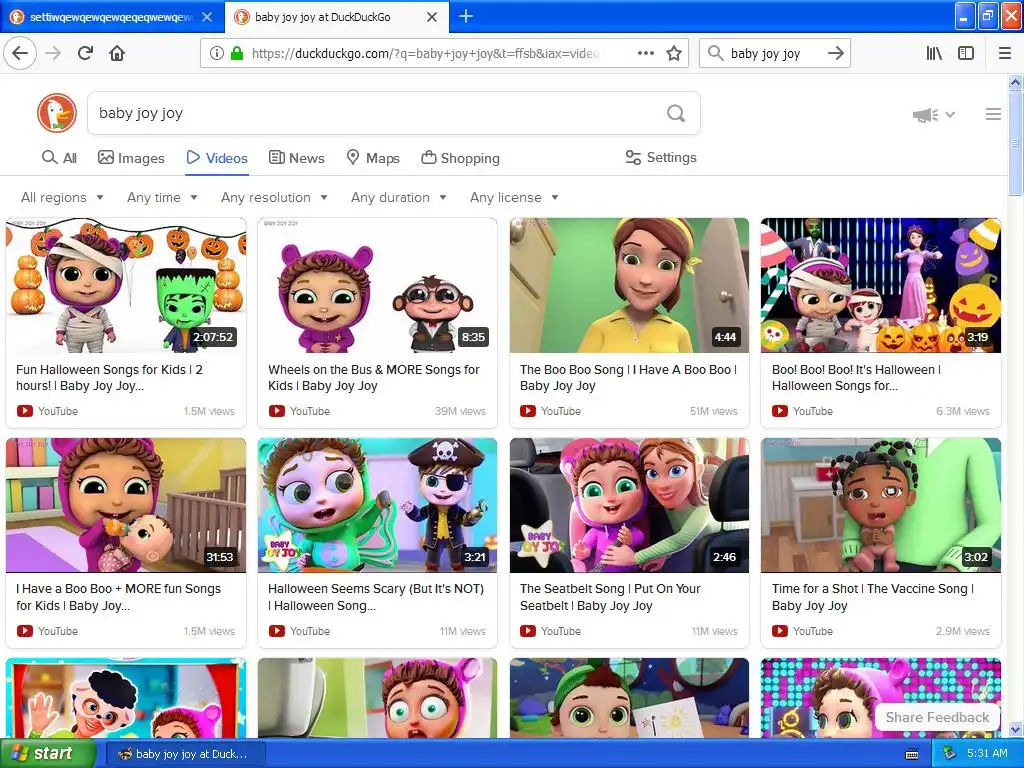Play the 3:19 Boo! Boo! Boo! thumbnail
Screen dimensions: 1024x768
point(881,285)
